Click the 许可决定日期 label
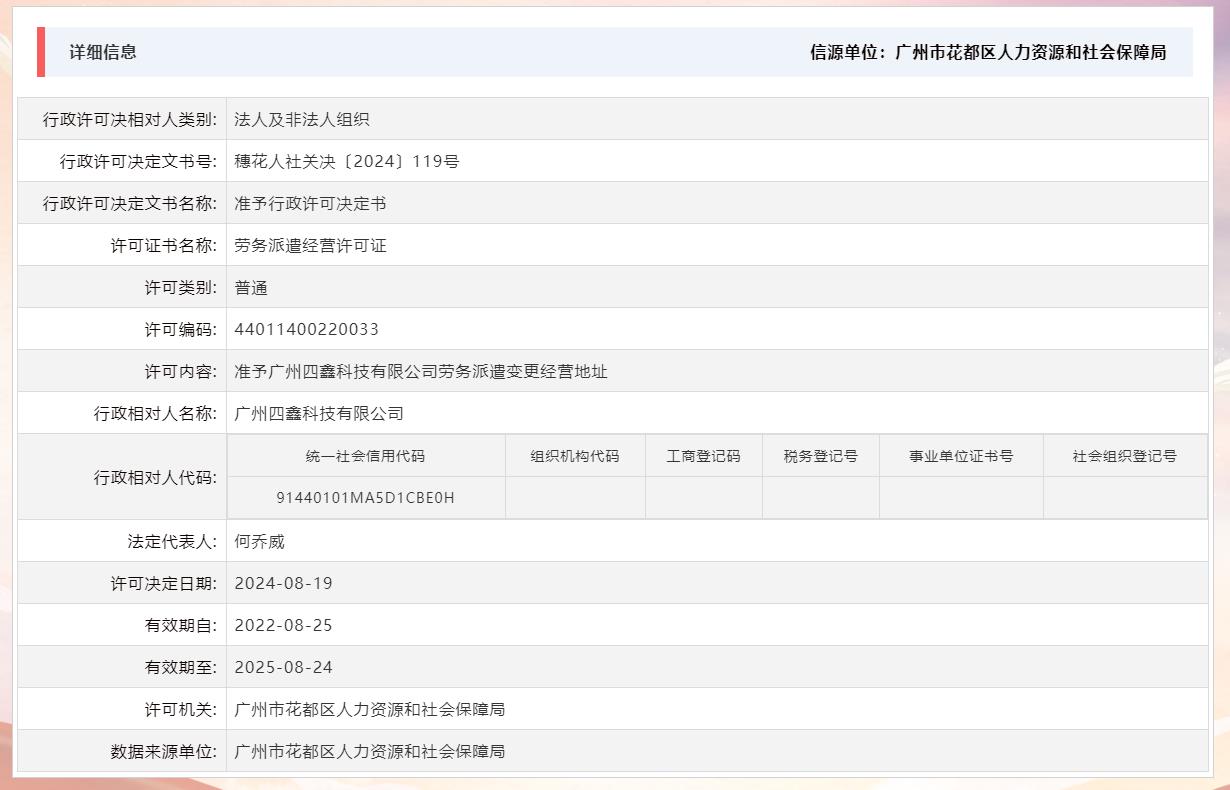The image size is (1230, 790). 163,583
